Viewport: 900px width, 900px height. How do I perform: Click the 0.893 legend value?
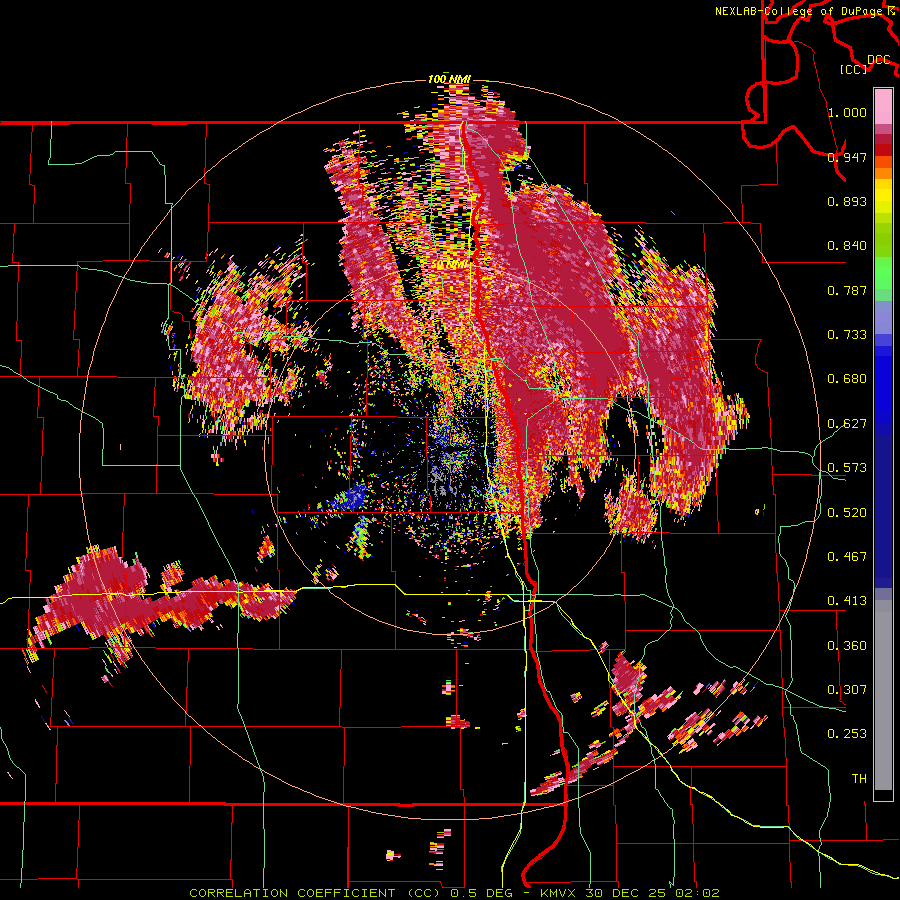point(847,201)
